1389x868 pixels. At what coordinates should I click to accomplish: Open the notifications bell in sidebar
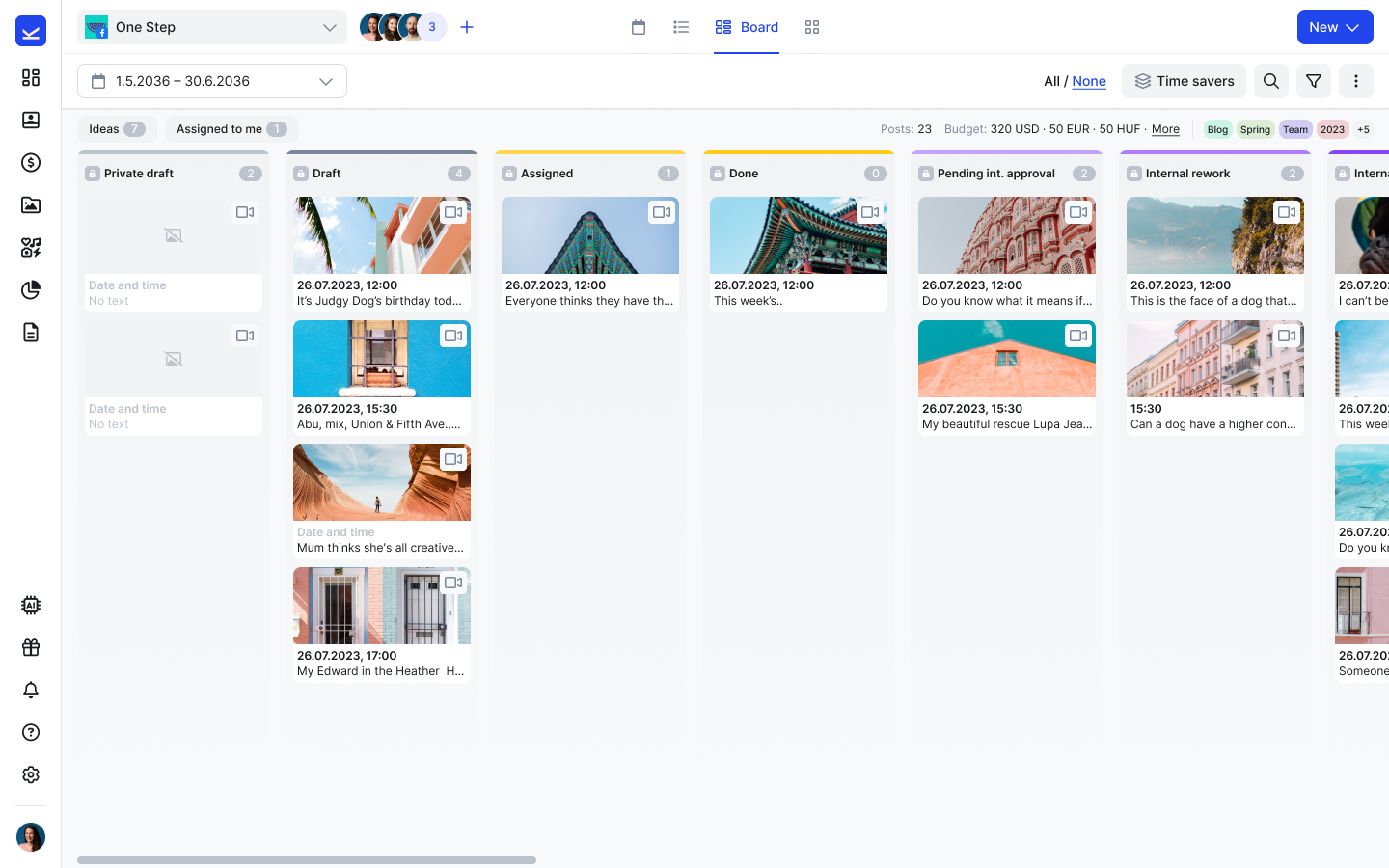click(31, 691)
